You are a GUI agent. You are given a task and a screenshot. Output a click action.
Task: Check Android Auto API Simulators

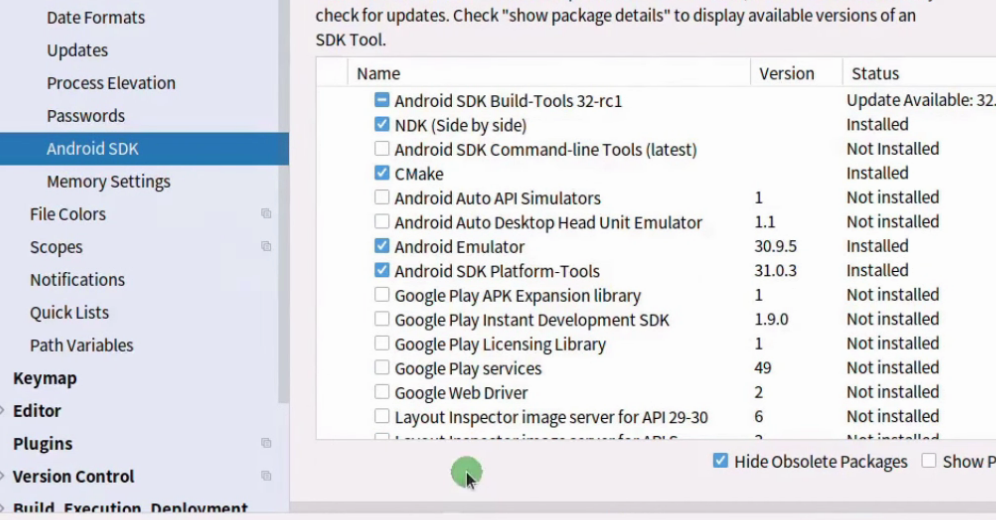(x=381, y=197)
